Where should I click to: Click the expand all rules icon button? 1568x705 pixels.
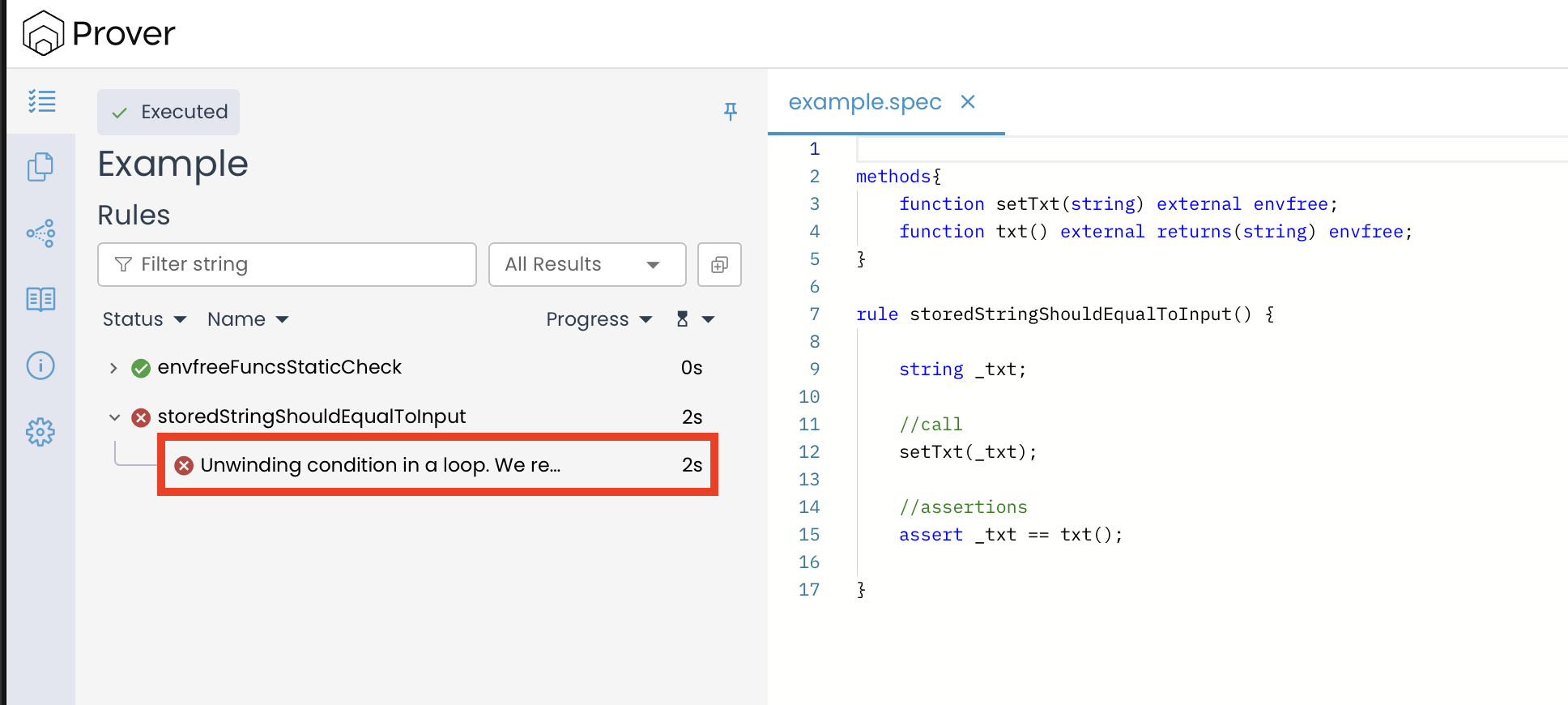point(719,265)
